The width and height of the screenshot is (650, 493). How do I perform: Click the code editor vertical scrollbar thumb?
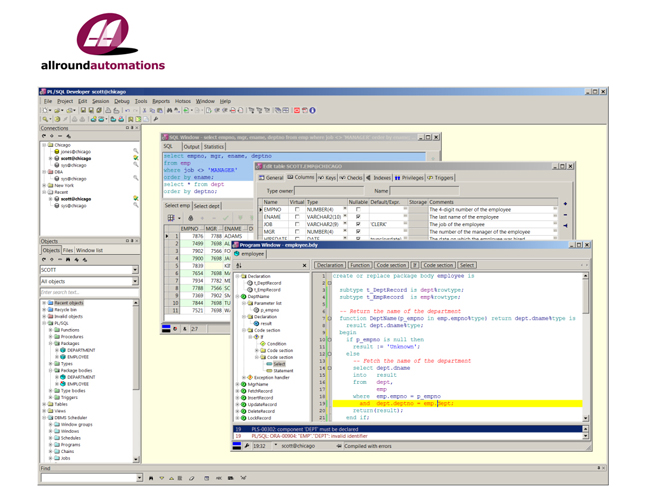pyautogui.click(x=585, y=296)
